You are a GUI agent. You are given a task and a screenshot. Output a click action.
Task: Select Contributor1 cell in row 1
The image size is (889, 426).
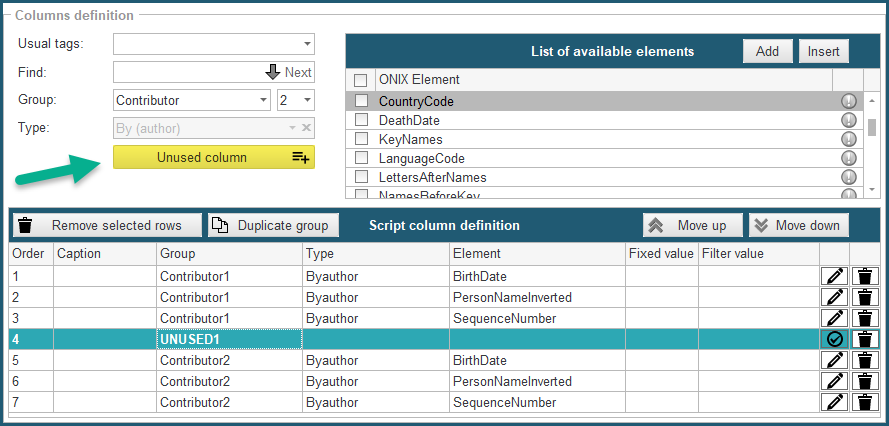pos(229,276)
